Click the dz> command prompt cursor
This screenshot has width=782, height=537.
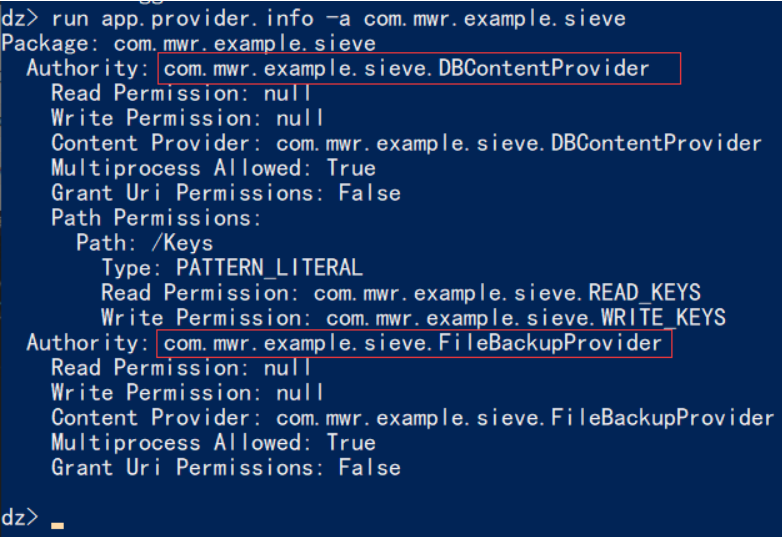point(57,525)
